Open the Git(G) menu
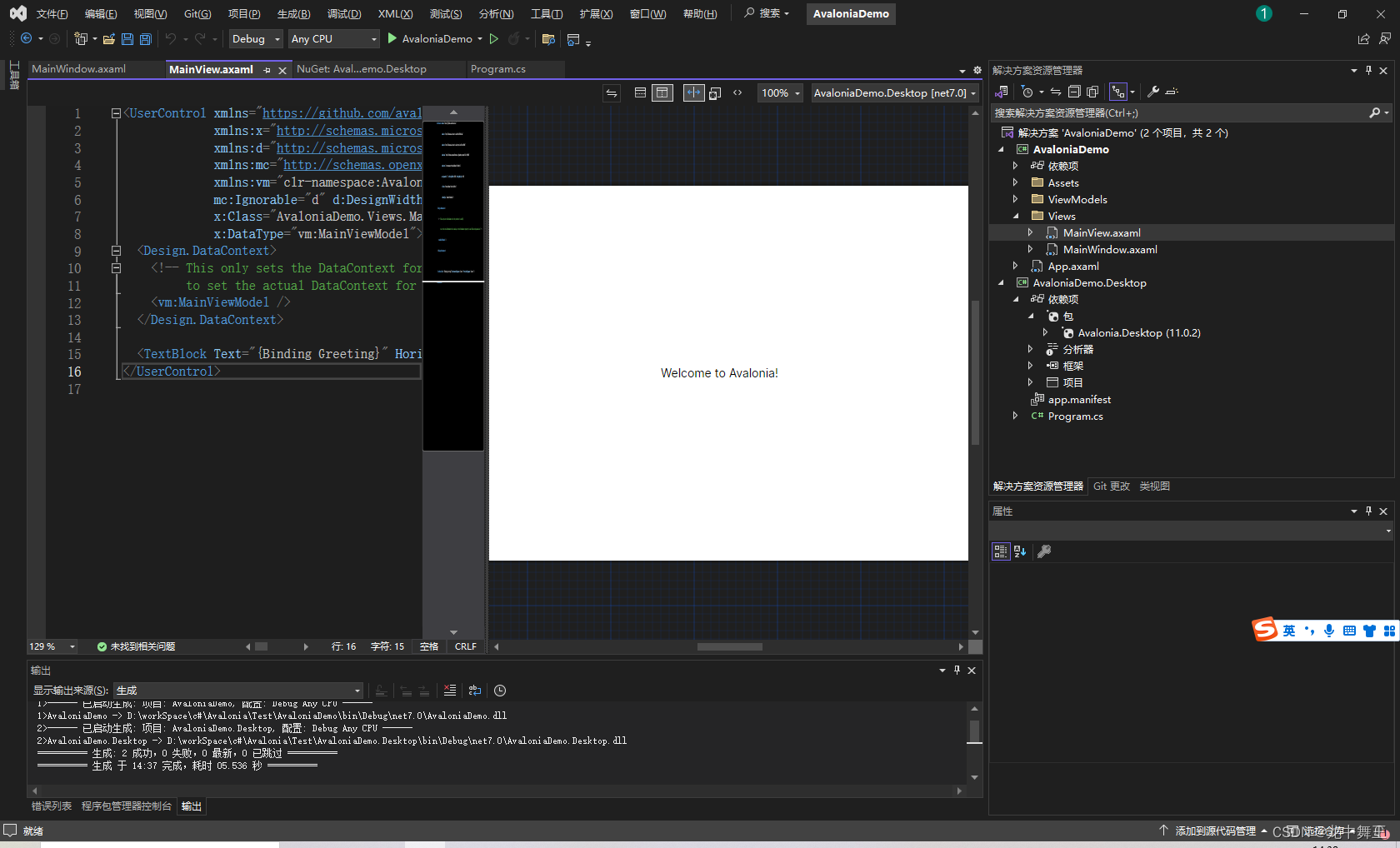The height and width of the screenshot is (848, 1400). (x=197, y=13)
